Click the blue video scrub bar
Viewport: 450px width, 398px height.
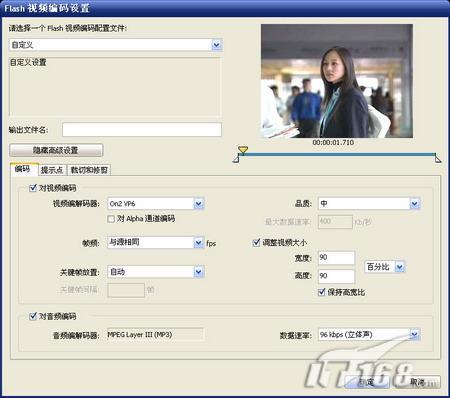(337, 154)
